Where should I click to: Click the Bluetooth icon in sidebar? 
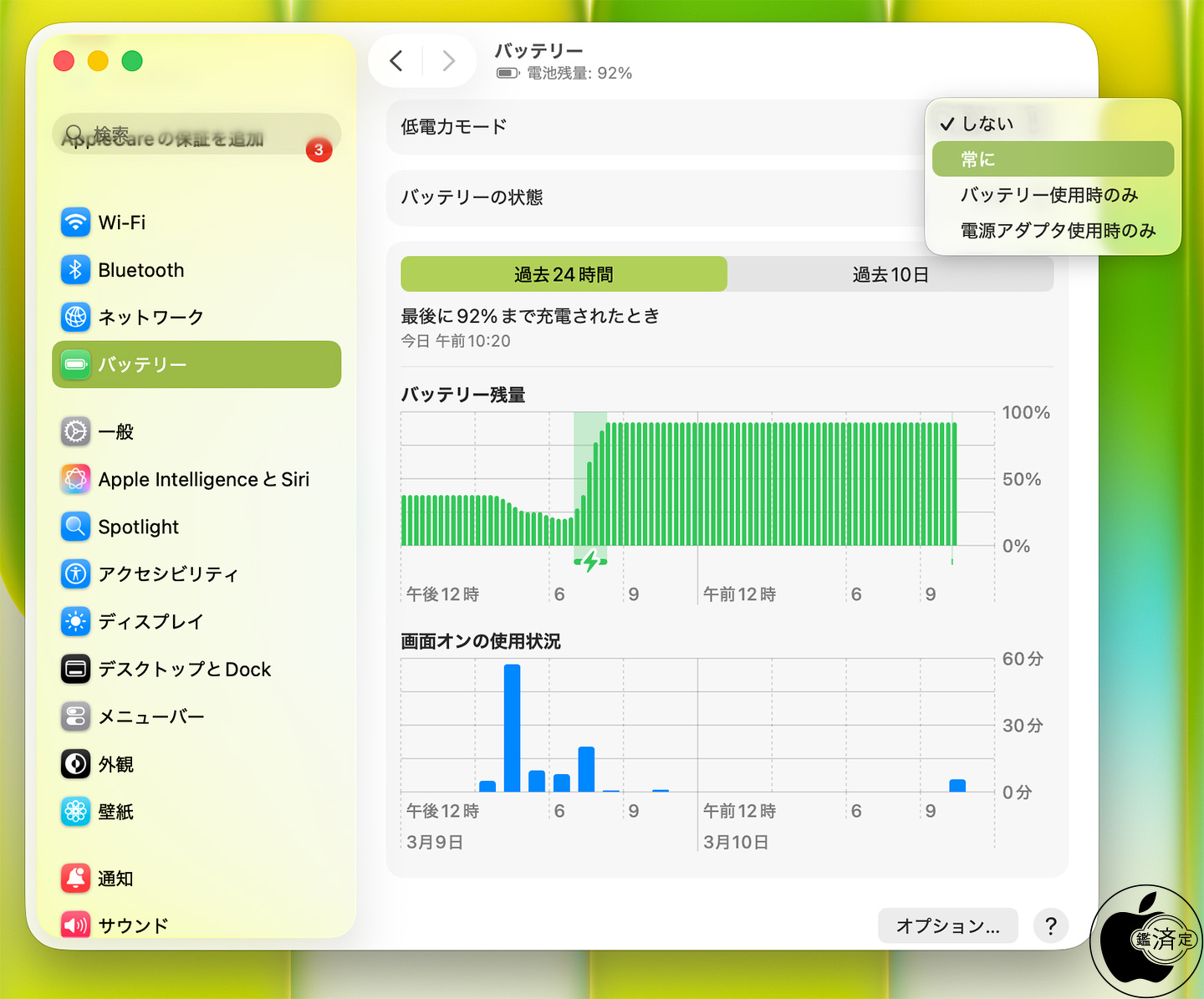(75, 270)
